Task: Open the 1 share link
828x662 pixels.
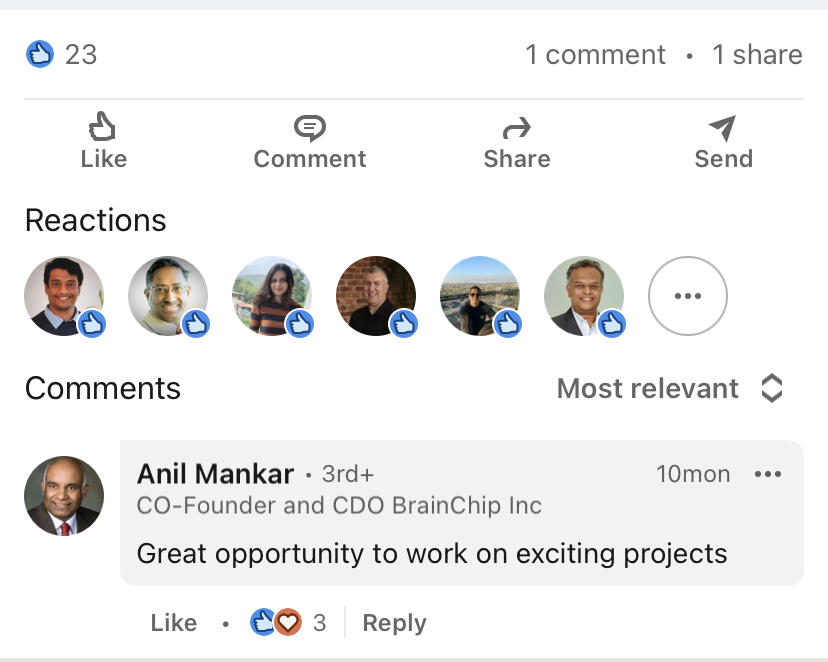Action: (x=757, y=54)
